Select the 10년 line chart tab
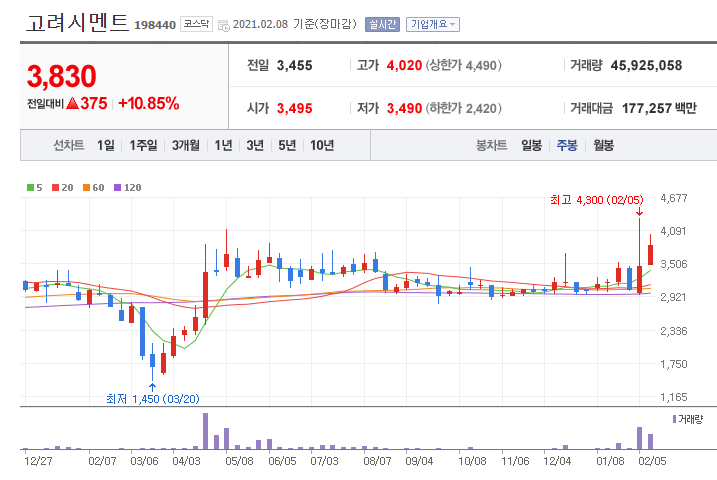 point(322,145)
